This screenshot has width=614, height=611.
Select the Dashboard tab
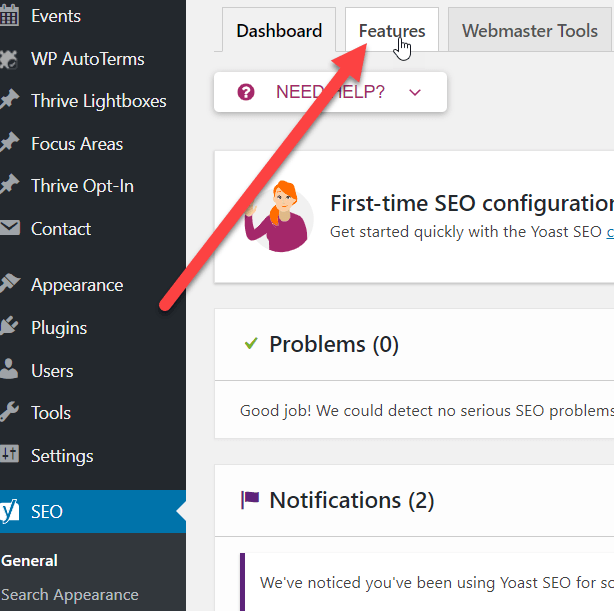click(x=279, y=31)
